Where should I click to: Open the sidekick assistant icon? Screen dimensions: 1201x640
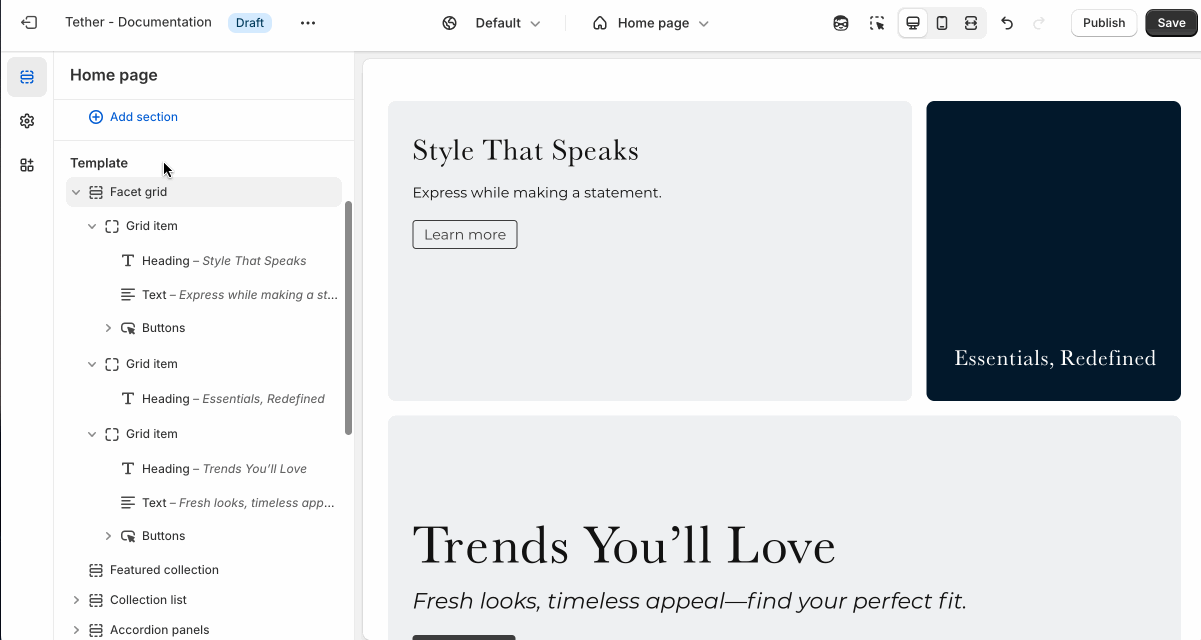coord(841,23)
